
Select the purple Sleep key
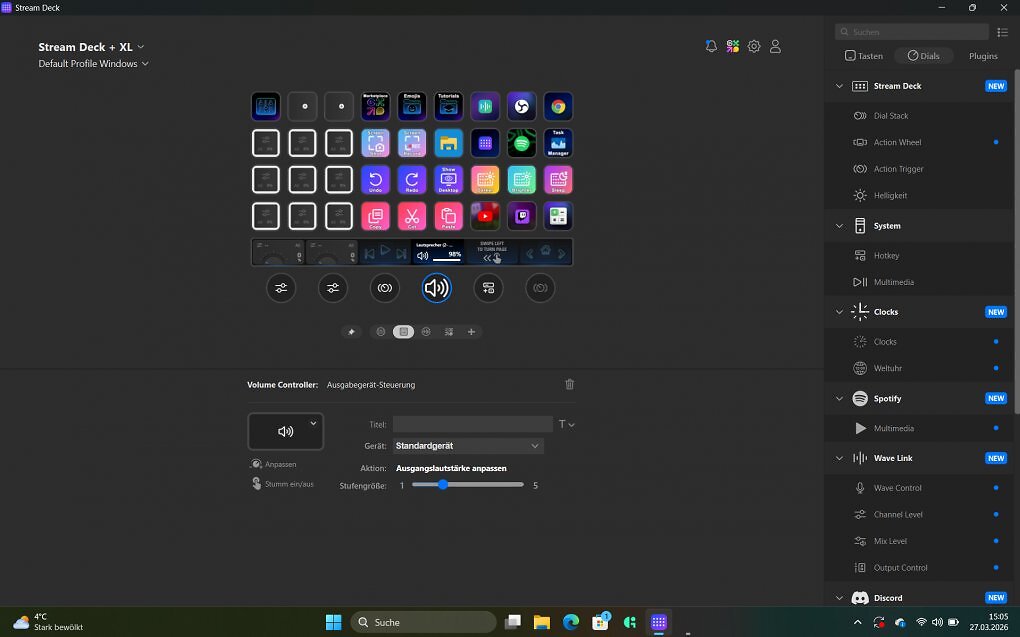pyautogui.click(x=558, y=180)
